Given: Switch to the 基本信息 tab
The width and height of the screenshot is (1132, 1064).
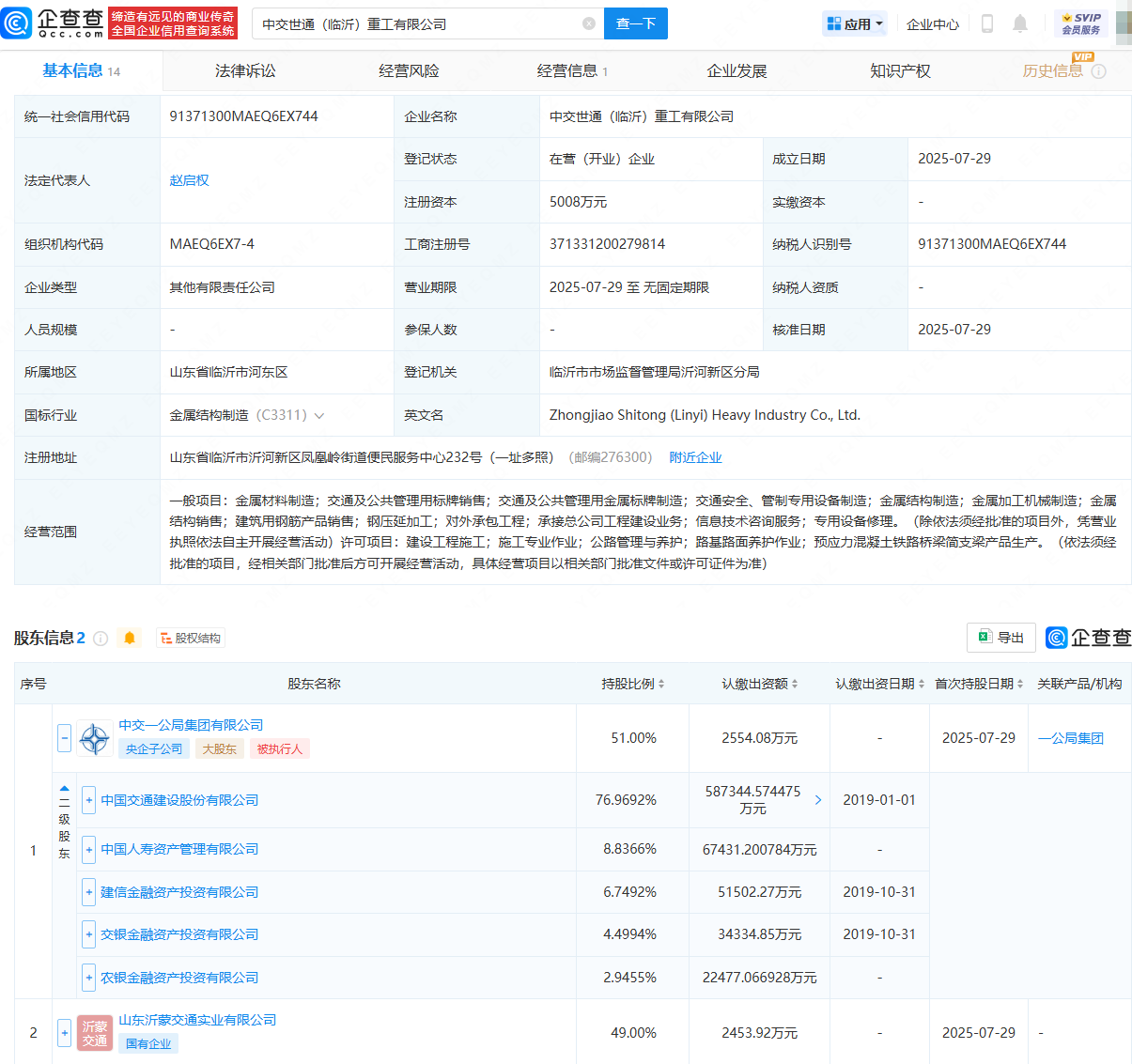Looking at the screenshot, I should coord(81,71).
